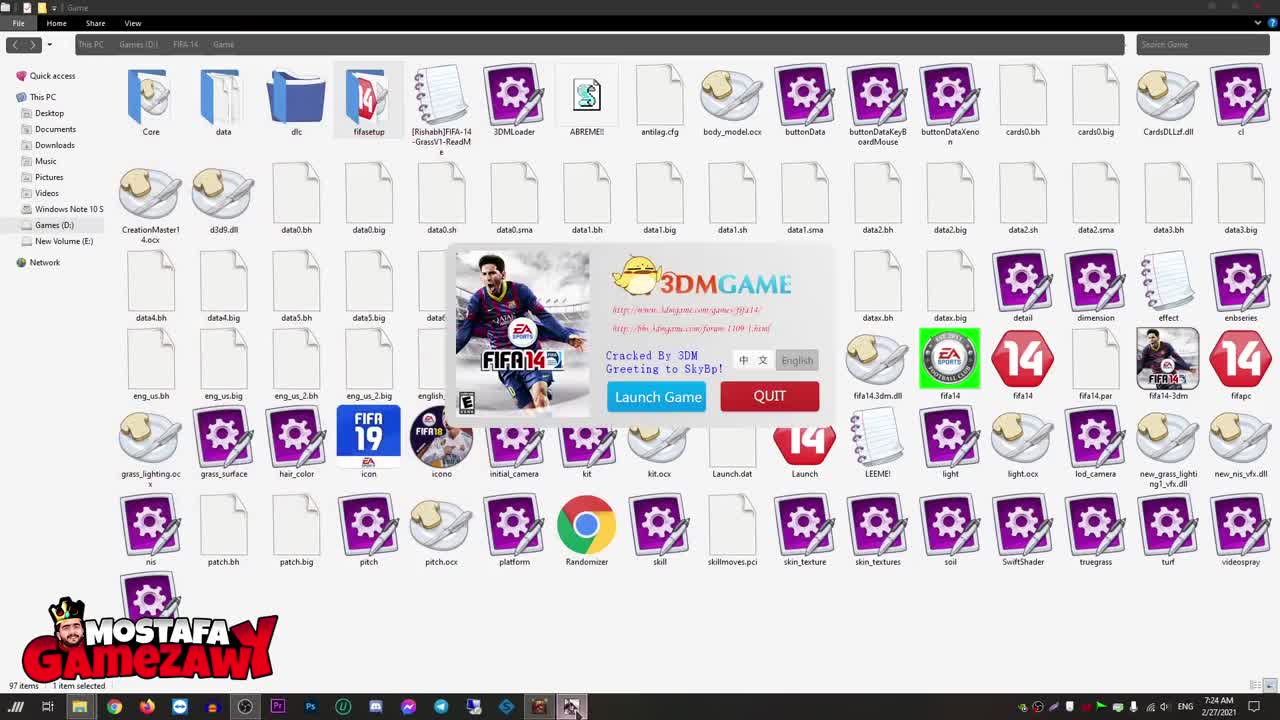The width and height of the screenshot is (1280, 720).
Task: Open the bbs.3dmgame.com forum link
Action: point(691,329)
